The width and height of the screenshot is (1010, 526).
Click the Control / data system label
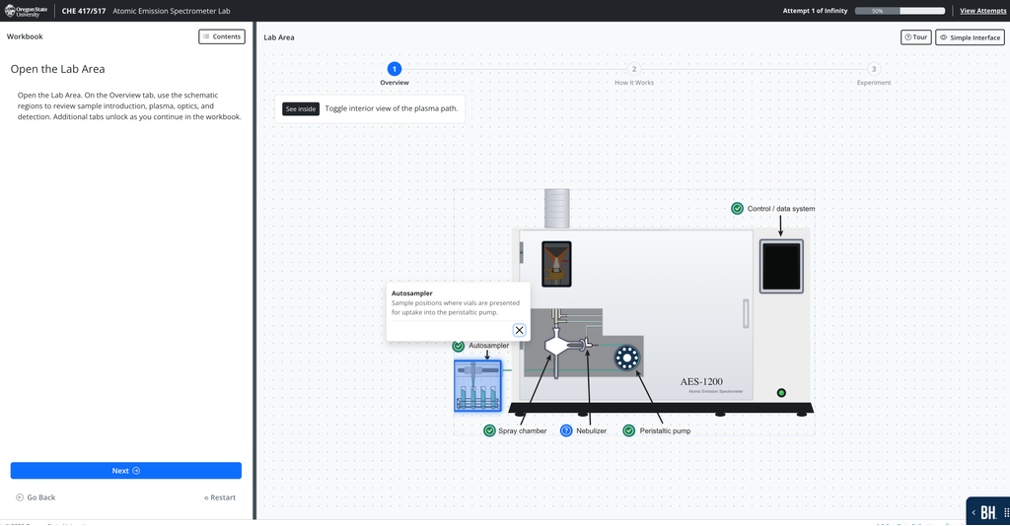coord(781,209)
